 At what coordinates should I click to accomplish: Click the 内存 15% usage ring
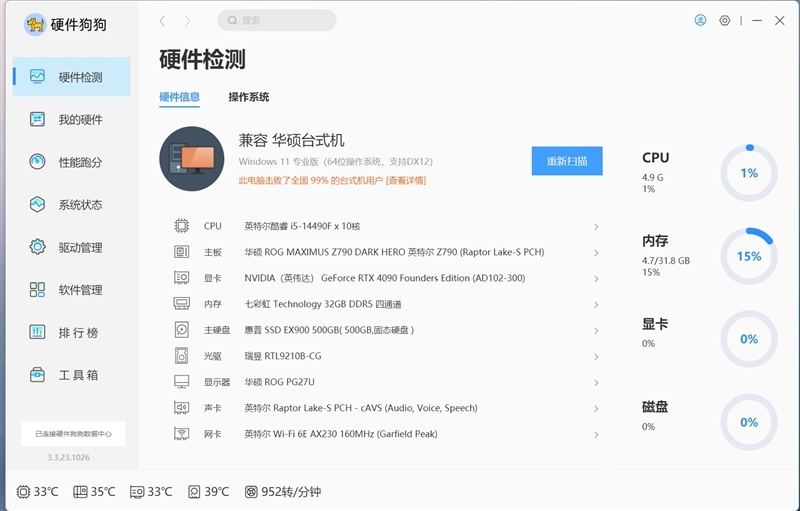(x=749, y=256)
